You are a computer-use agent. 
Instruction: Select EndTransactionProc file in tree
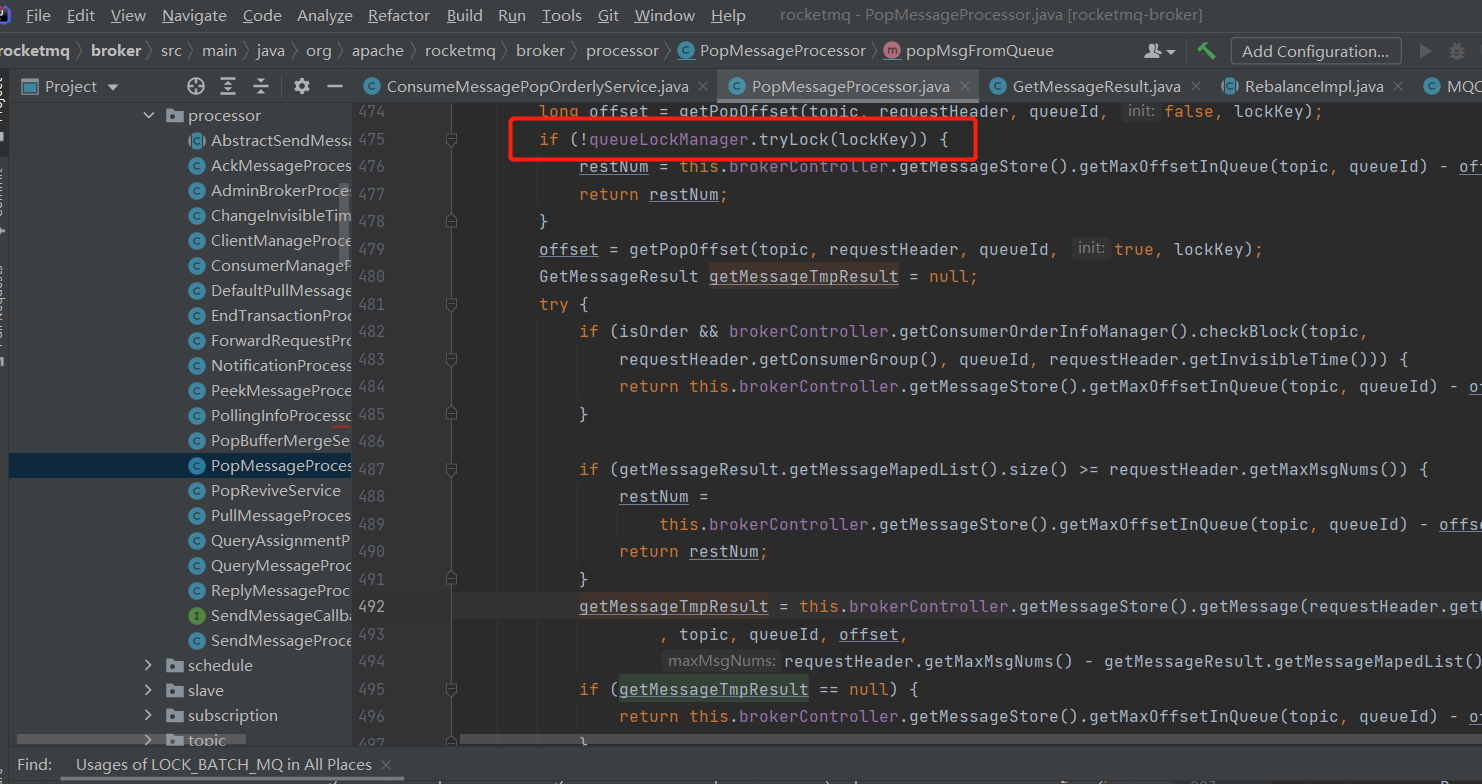click(180, 316)
